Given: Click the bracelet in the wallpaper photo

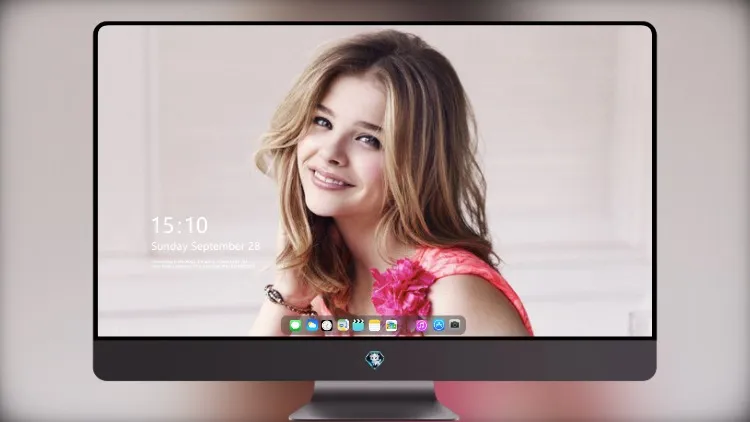Looking at the screenshot, I should pyautogui.click(x=285, y=300).
